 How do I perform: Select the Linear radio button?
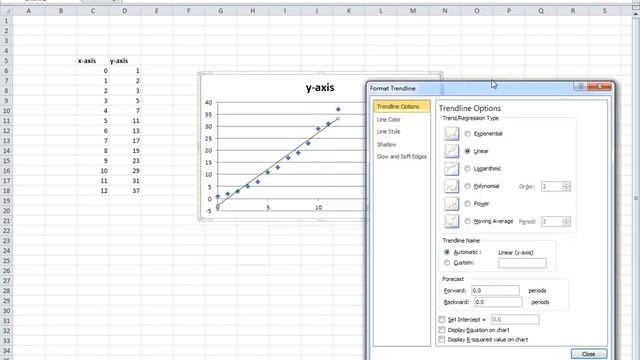(467, 151)
